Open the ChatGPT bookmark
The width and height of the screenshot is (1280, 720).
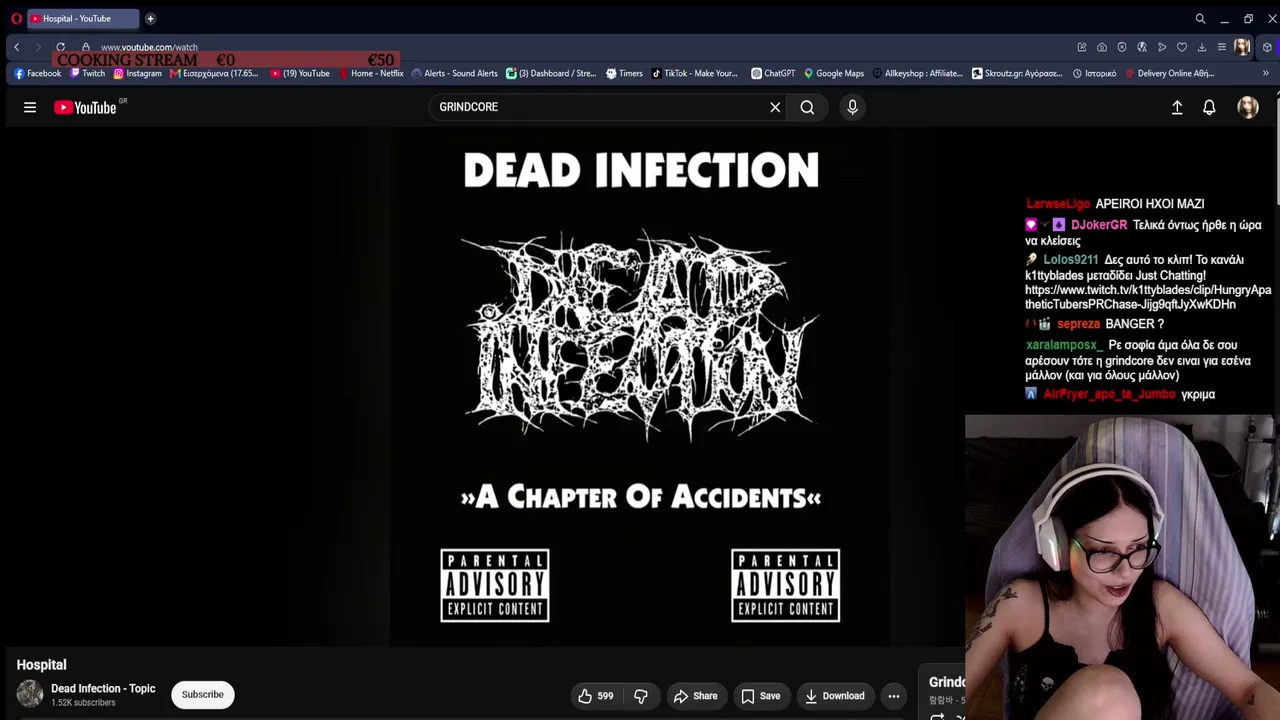pos(773,73)
